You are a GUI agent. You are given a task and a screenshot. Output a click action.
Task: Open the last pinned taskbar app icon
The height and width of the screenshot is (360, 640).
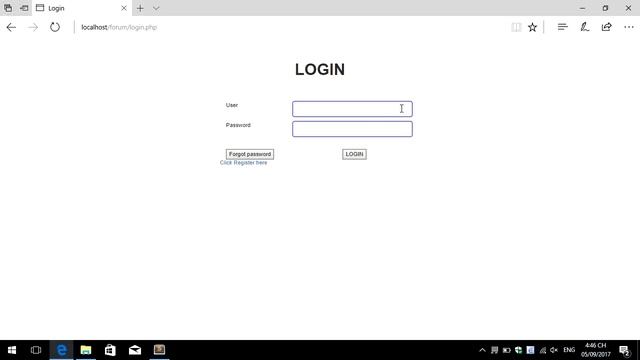[159, 350]
